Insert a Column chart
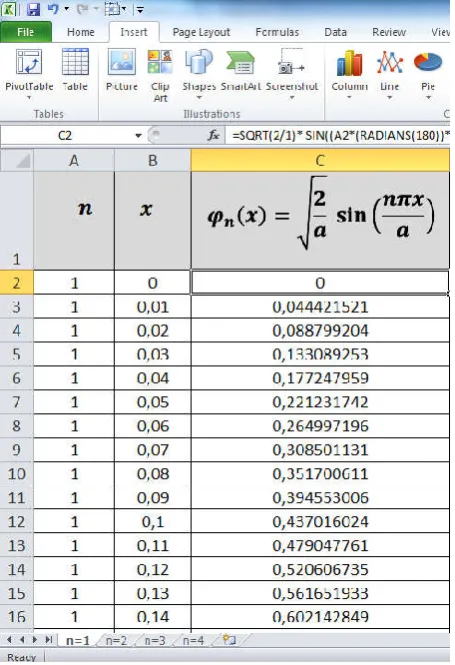The image size is (455, 665). (x=349, y=74)
